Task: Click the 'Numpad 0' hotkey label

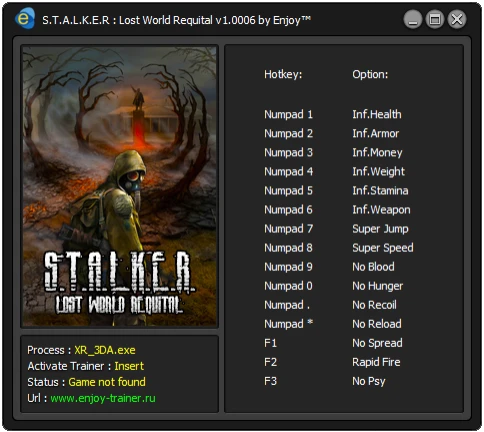Action: tap(288, 286)
